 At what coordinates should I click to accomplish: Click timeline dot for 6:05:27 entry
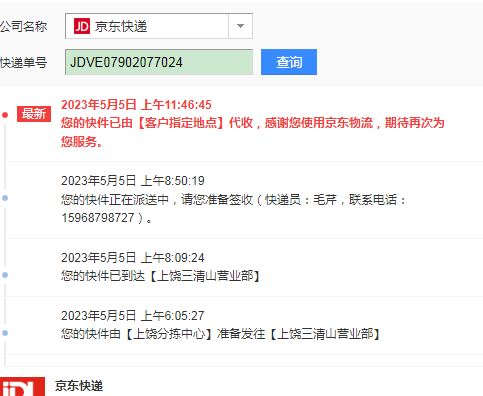[5, 333]
